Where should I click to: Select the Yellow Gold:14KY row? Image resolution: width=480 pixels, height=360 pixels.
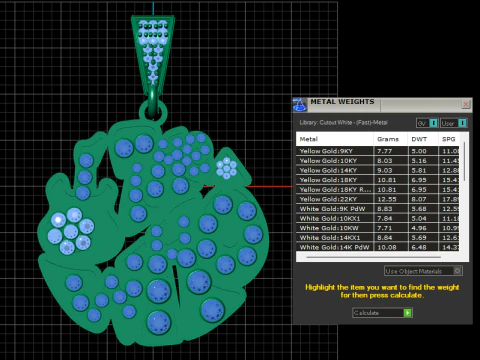pos(378,170)
